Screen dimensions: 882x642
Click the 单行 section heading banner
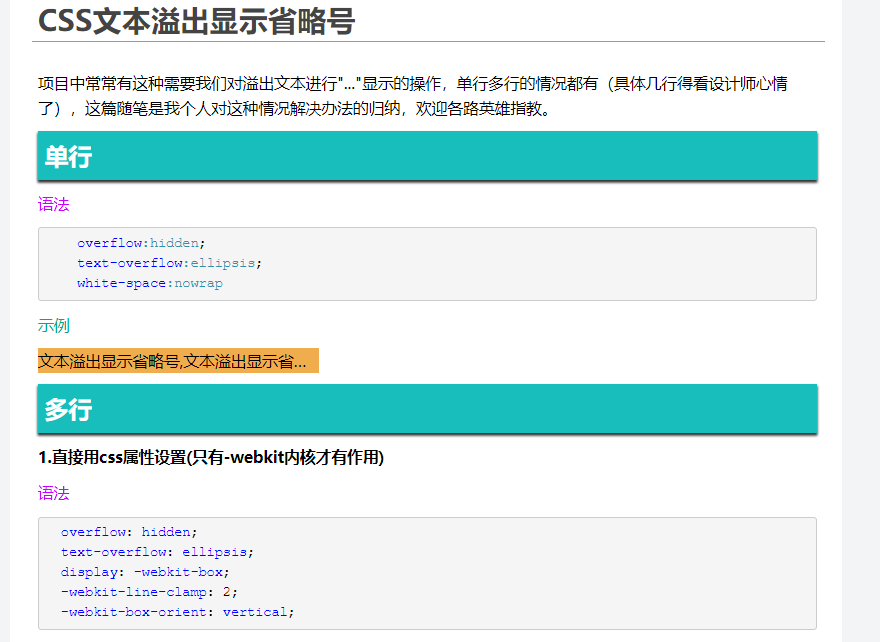click(428, 156)
